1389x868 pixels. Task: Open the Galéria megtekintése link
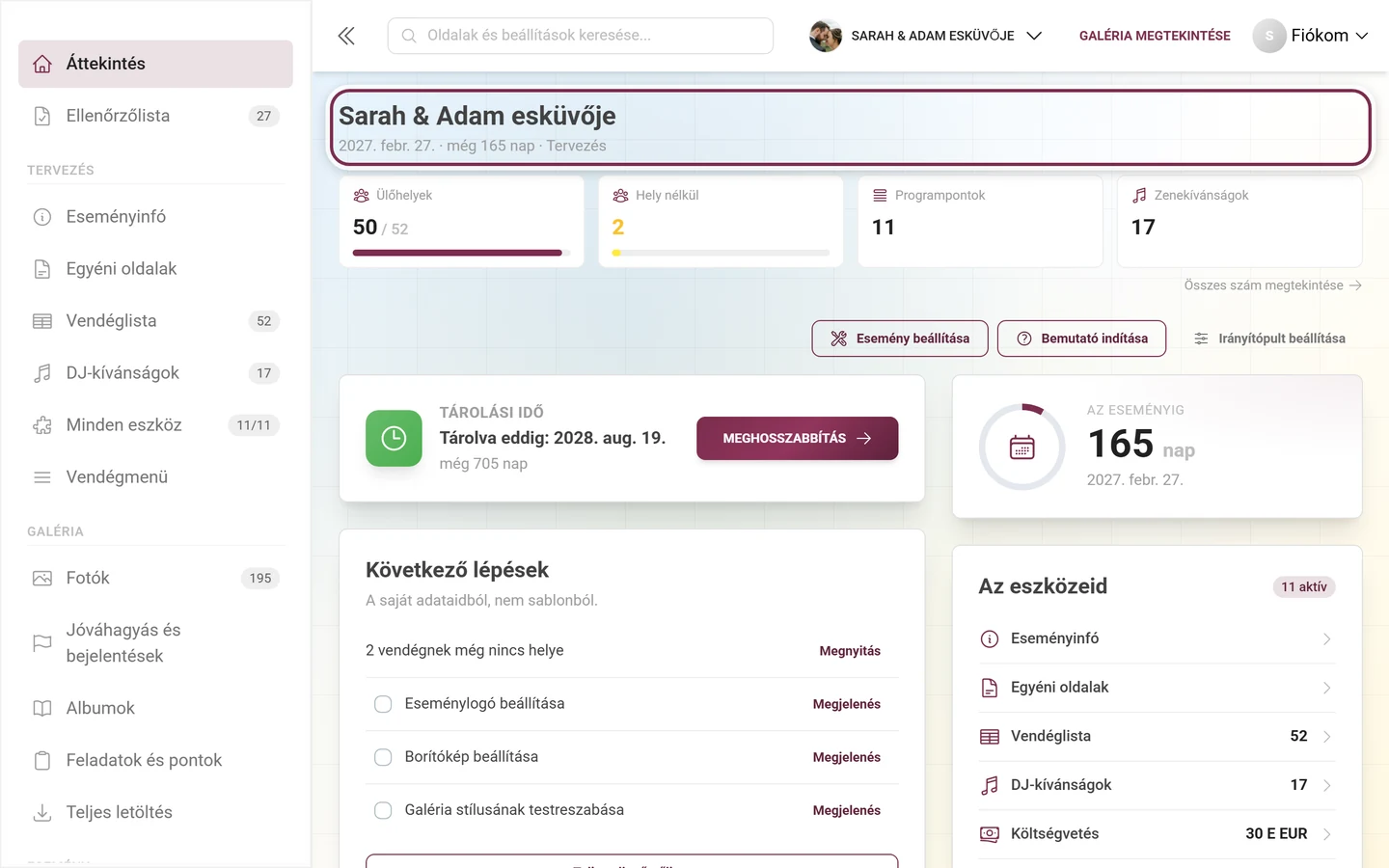[x=1155, y=36]
